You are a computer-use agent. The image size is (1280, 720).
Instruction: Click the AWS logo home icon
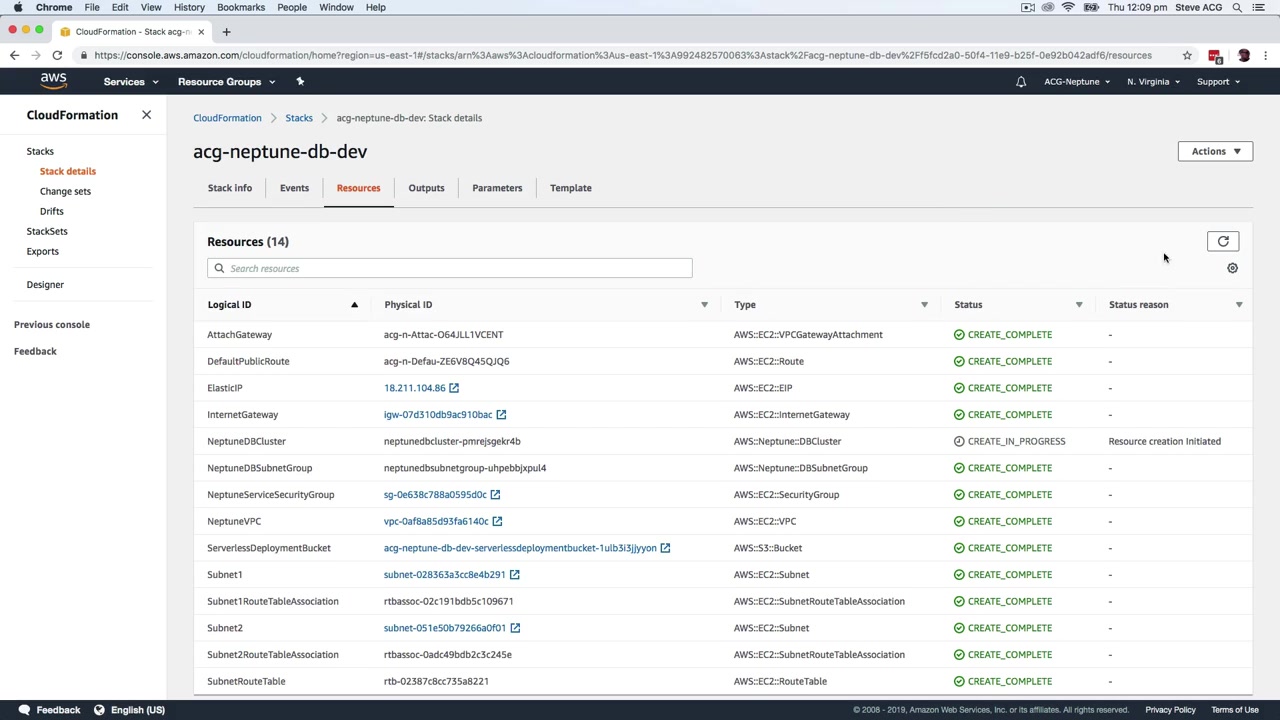(54, 81)
